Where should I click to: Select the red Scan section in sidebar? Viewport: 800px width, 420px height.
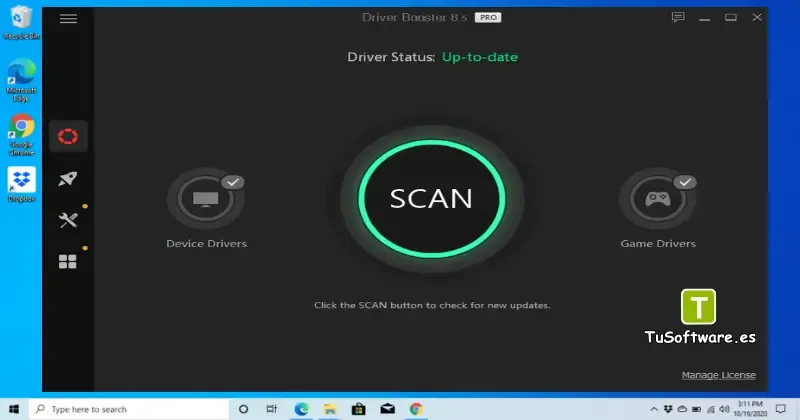[x=68, y=136]
